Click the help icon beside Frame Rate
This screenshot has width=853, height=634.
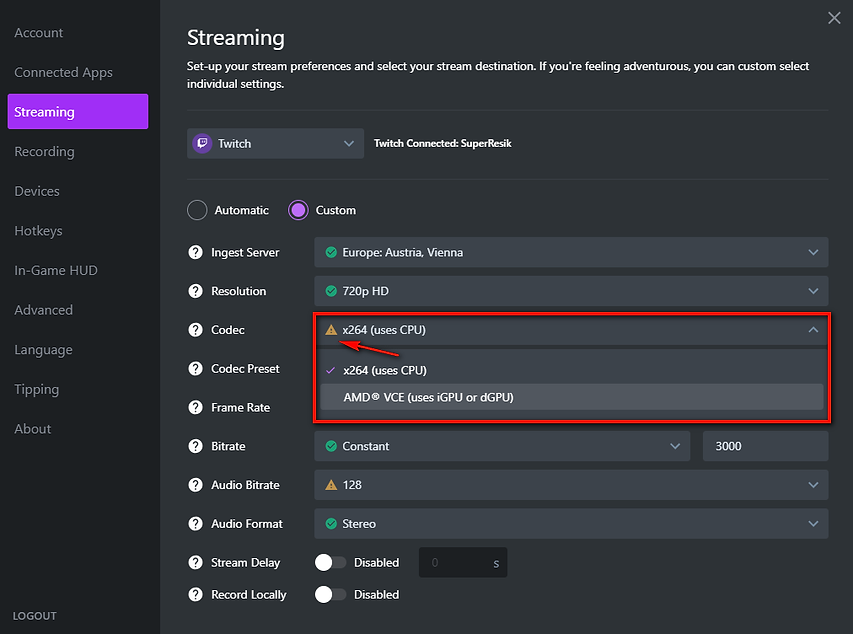click(x=195, y=407)
